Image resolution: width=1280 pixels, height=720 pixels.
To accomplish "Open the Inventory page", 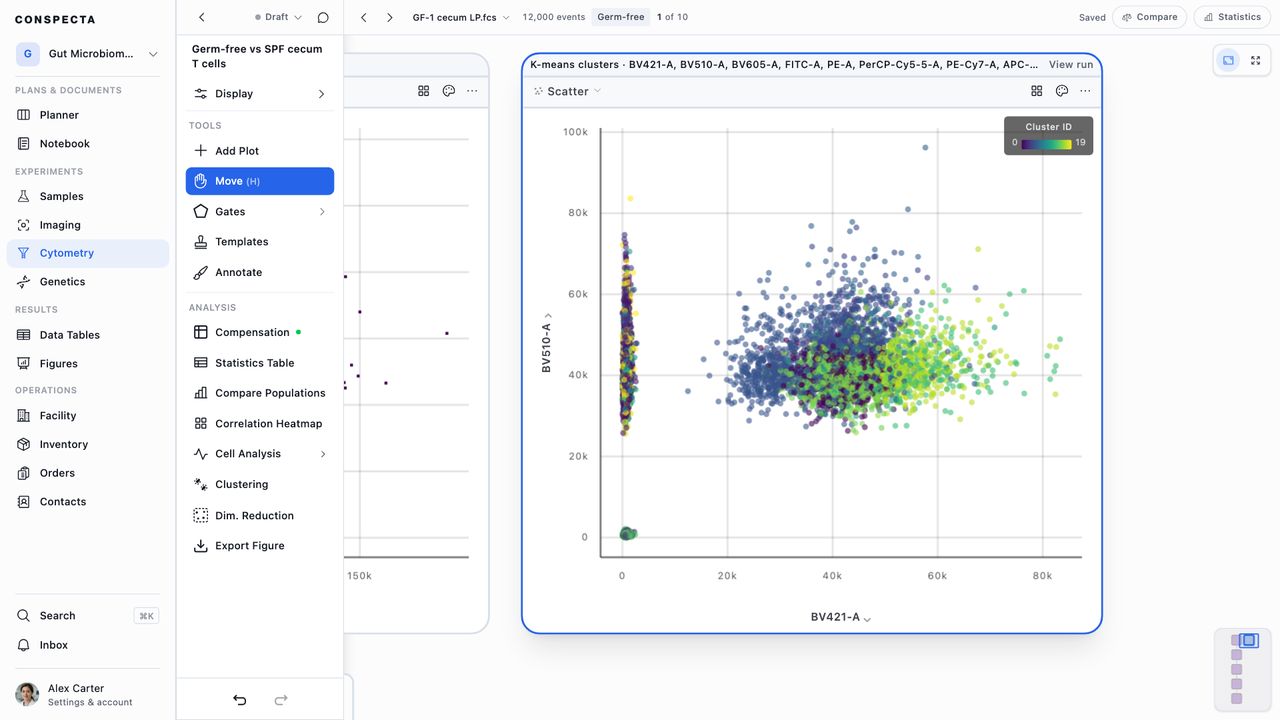I will [88, 444].
